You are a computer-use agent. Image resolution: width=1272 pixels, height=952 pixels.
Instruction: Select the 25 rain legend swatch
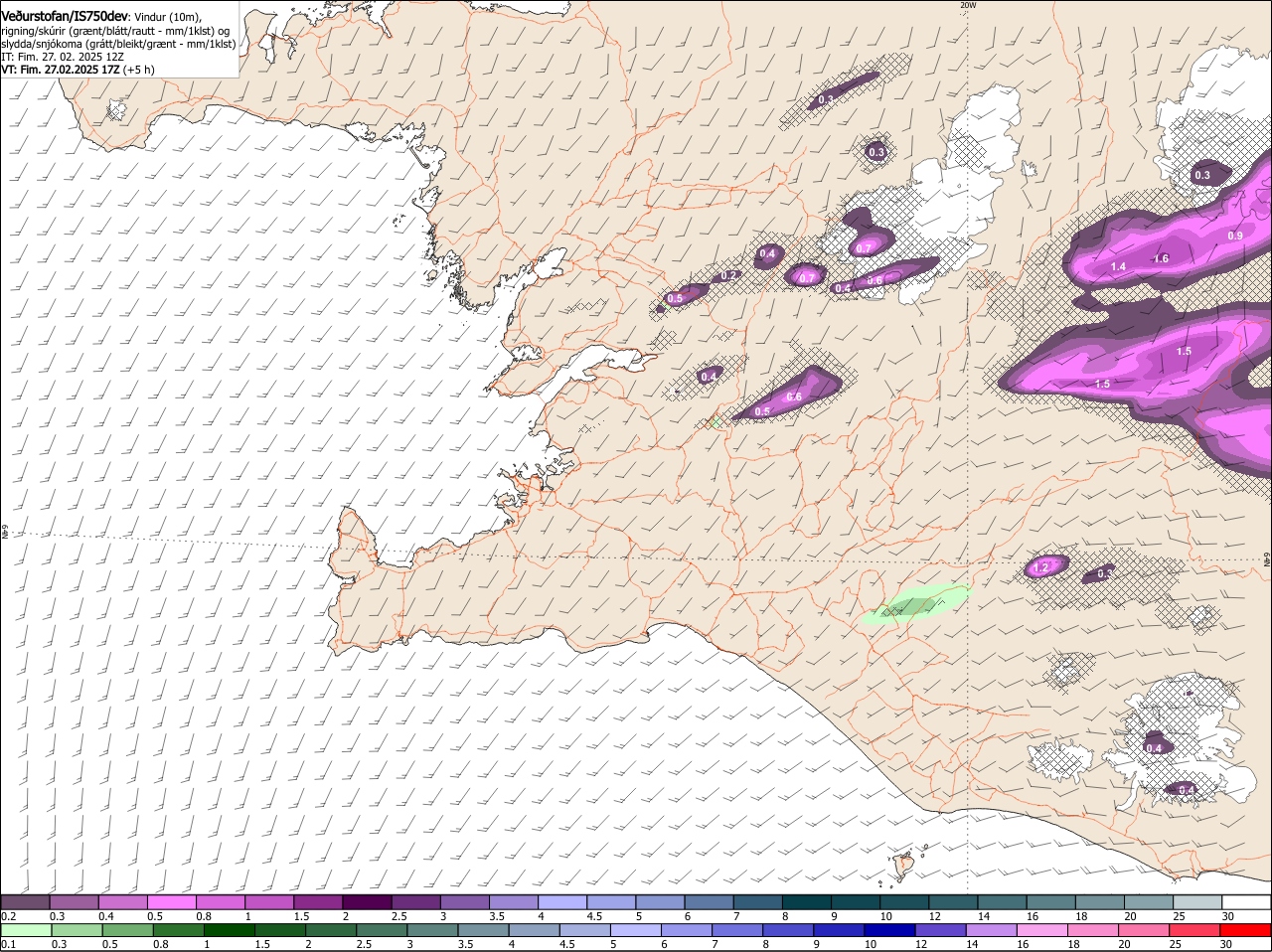tap(1194, 930)
